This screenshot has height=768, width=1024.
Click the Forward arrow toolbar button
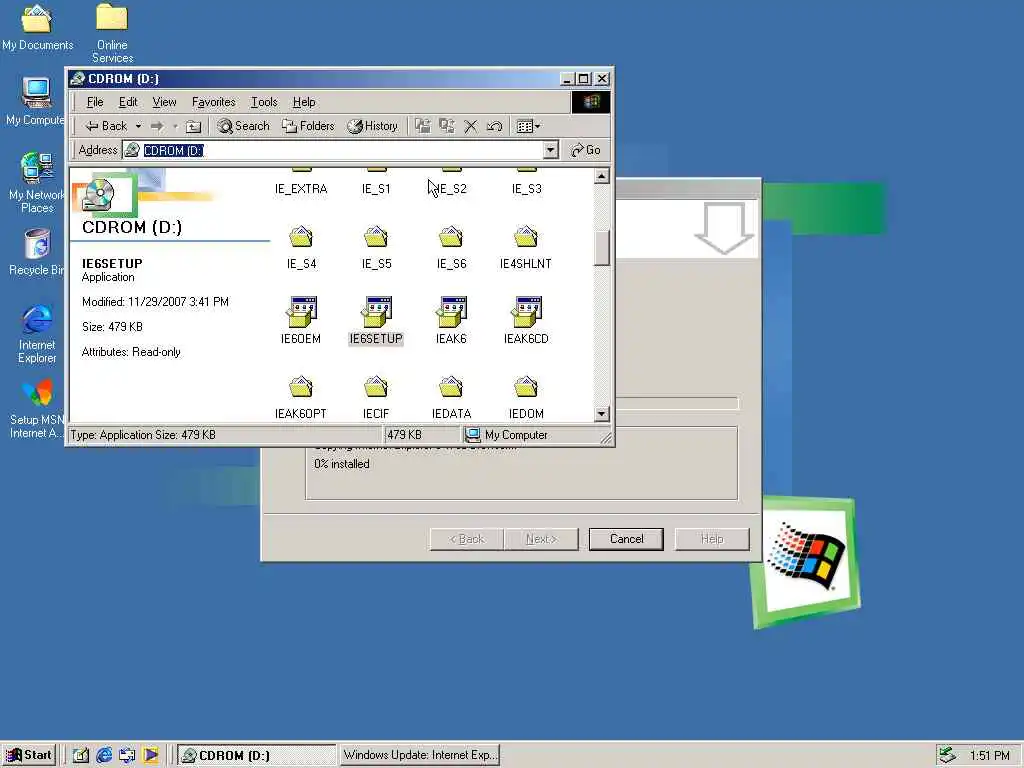(x=157, y=126)
